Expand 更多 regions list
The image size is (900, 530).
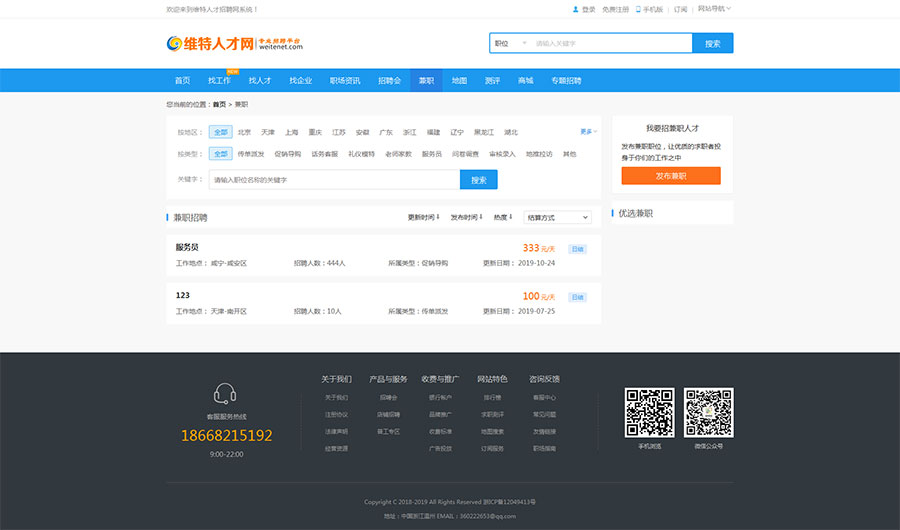588,132
